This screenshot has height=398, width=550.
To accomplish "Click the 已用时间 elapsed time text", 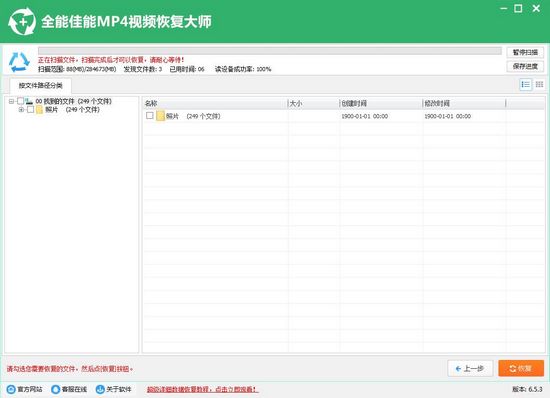I will tap(187, 69).
